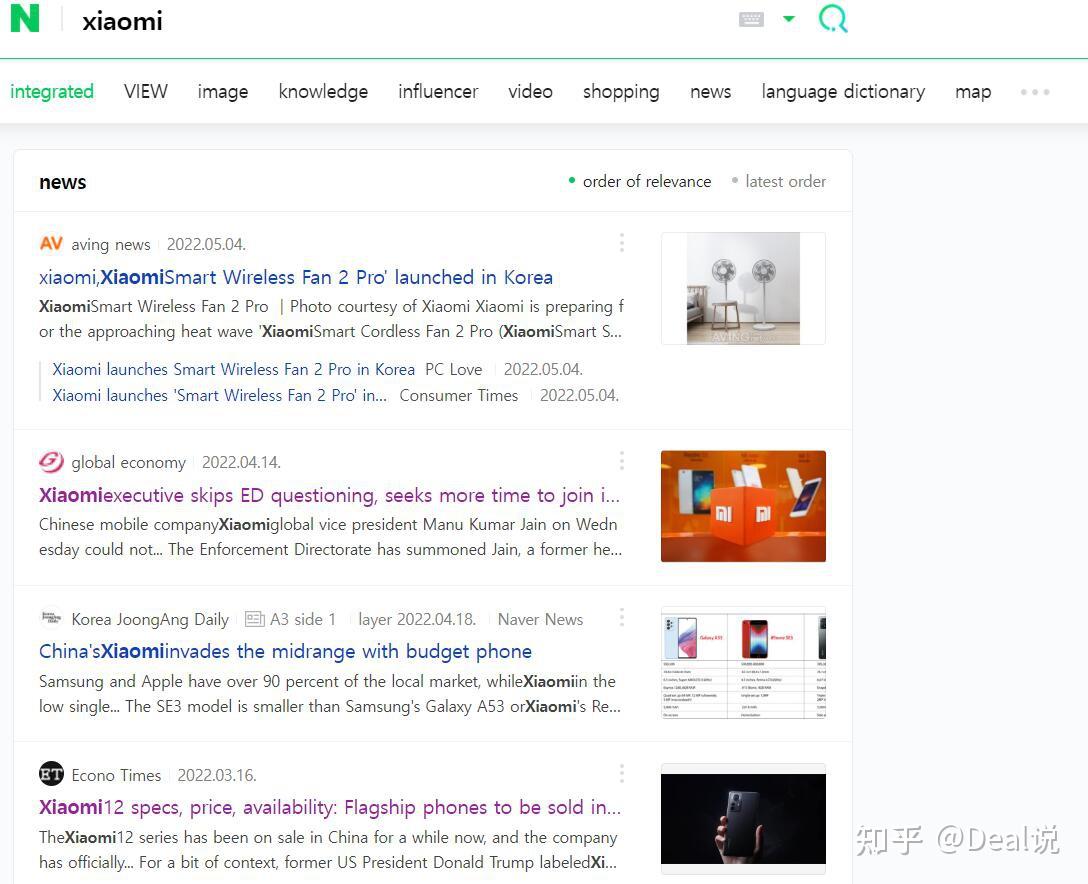This screenshot has height=884, width=1088.
Task: Open the virtual keyboard icon
Action: (751, 19)
